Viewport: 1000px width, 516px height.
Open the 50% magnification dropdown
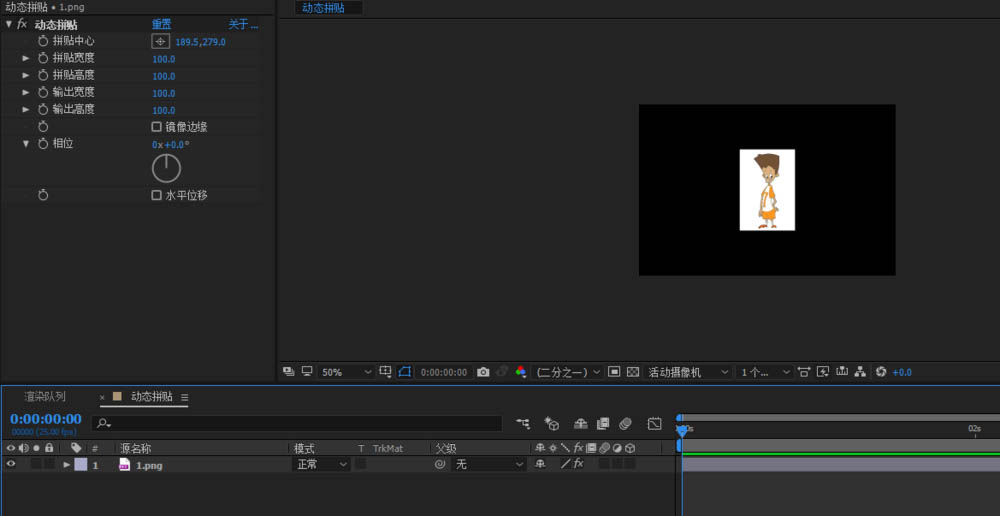pos(345,372)
